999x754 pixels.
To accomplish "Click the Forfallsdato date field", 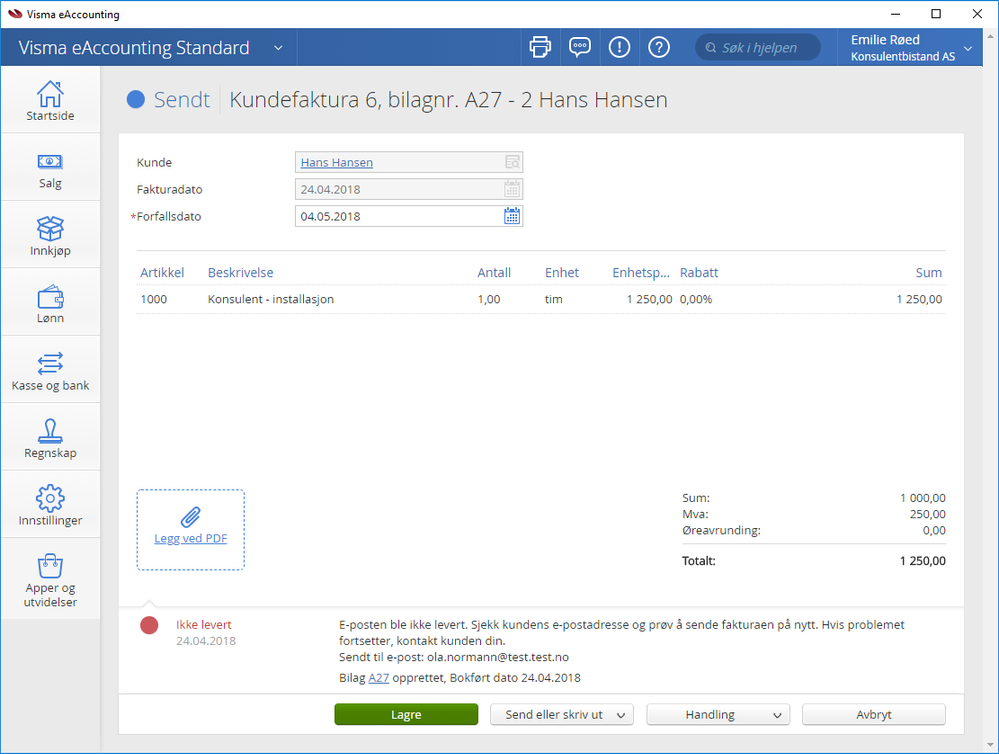I will (x=408, y=216).
